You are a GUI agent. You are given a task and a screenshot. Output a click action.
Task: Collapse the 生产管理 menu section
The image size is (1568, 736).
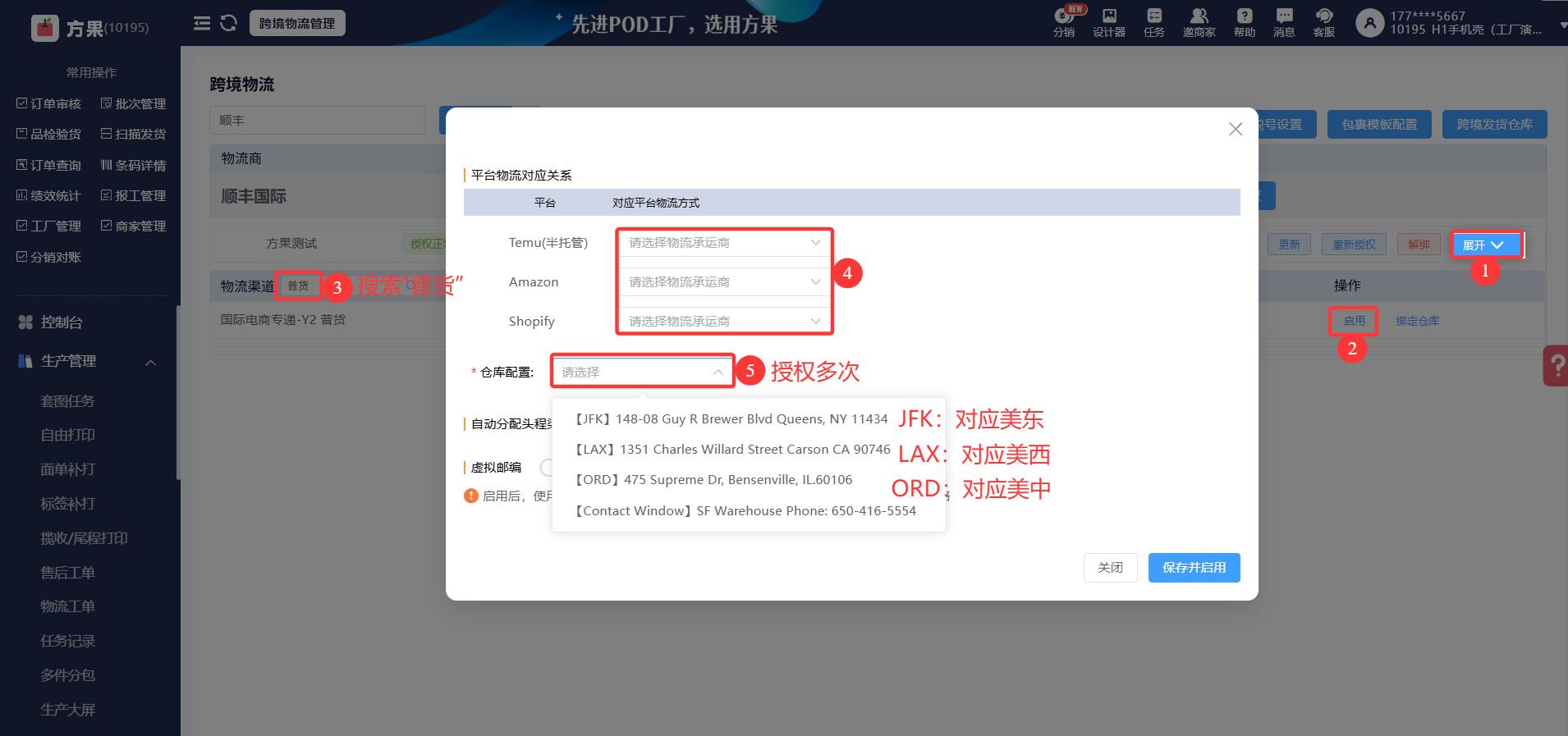point(151,362)
